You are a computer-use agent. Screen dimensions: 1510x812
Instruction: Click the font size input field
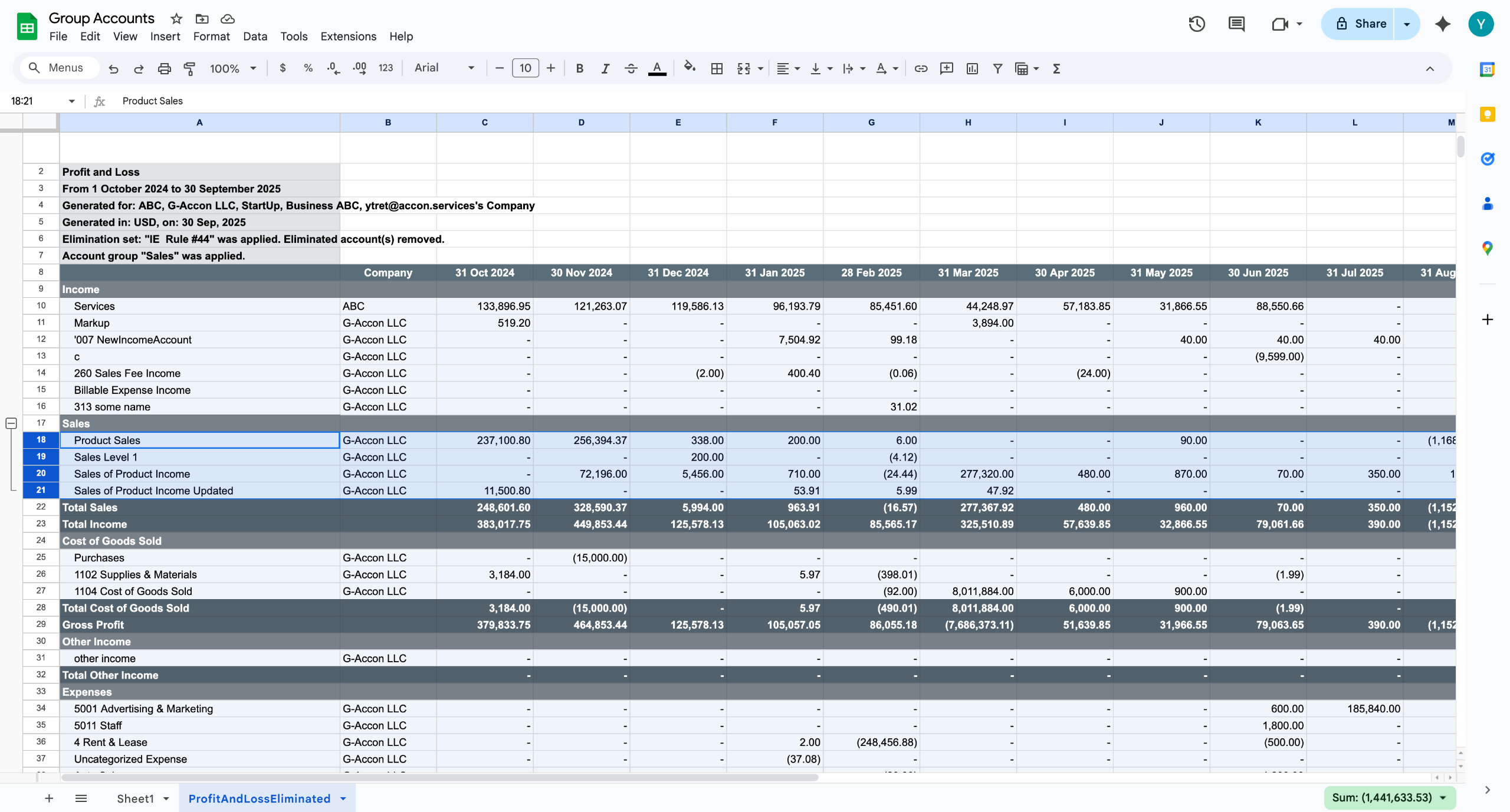point(525,68)
